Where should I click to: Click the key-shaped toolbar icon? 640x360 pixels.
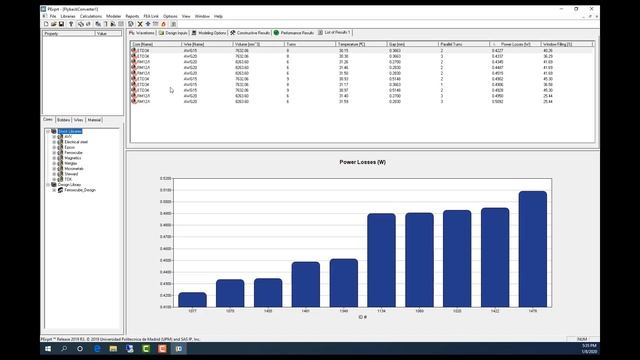[x=71, y=24]
